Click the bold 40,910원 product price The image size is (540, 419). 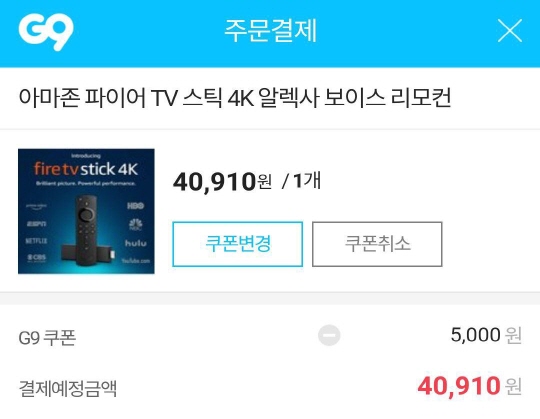(x=222, y=181)
